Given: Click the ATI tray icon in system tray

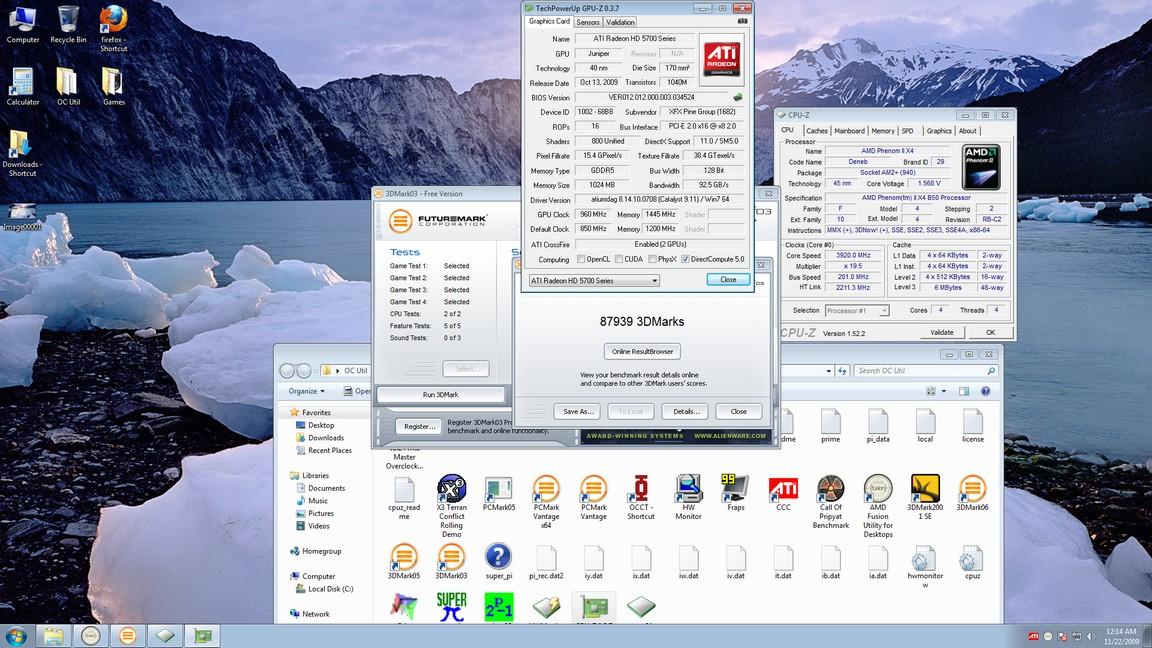Looking at the screenshot, I should (1033, 636).
